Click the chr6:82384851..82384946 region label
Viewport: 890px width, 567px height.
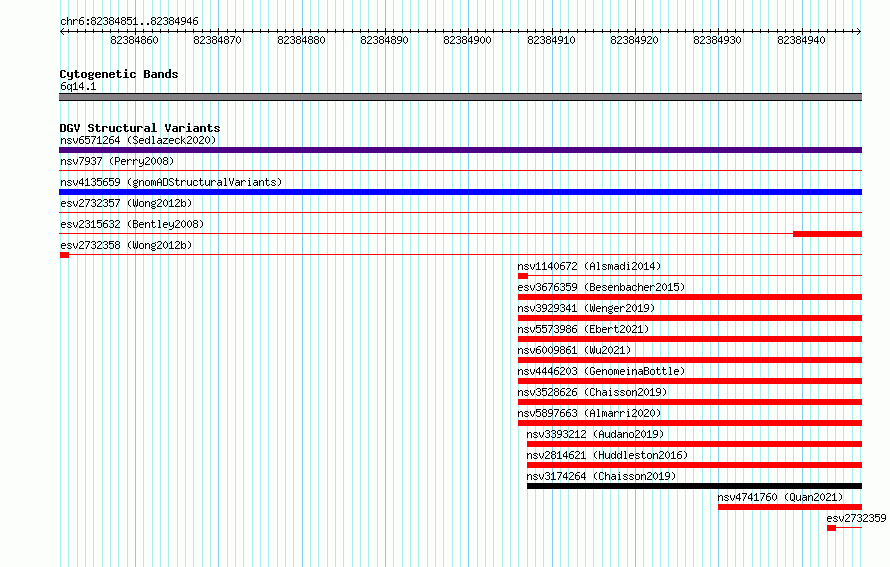pos(129,21)
